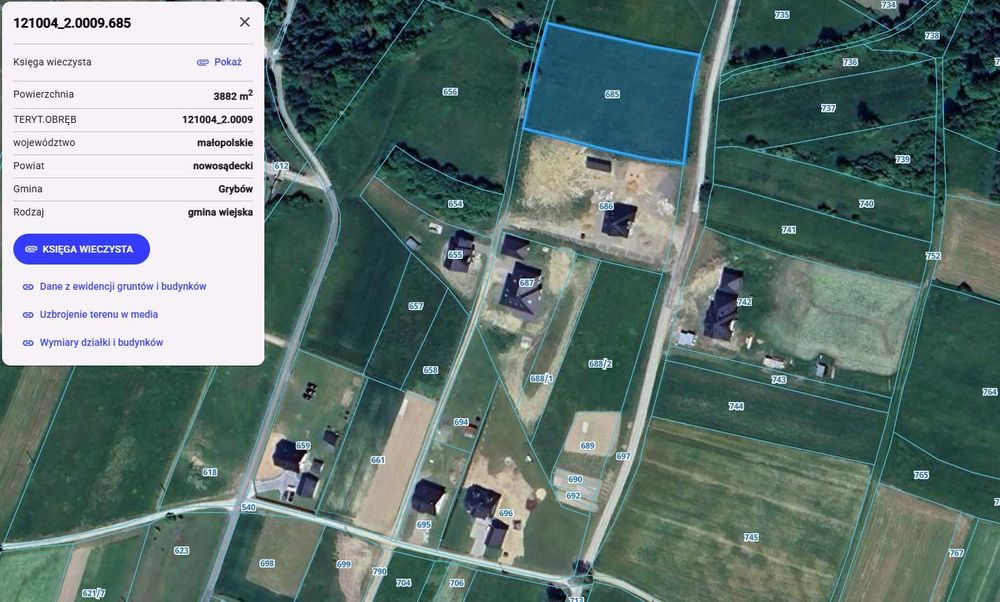Click the Gmina value Grybów
Image resolution: width=1000 pixels, height=602 pixels.
[x=235, y=189]
